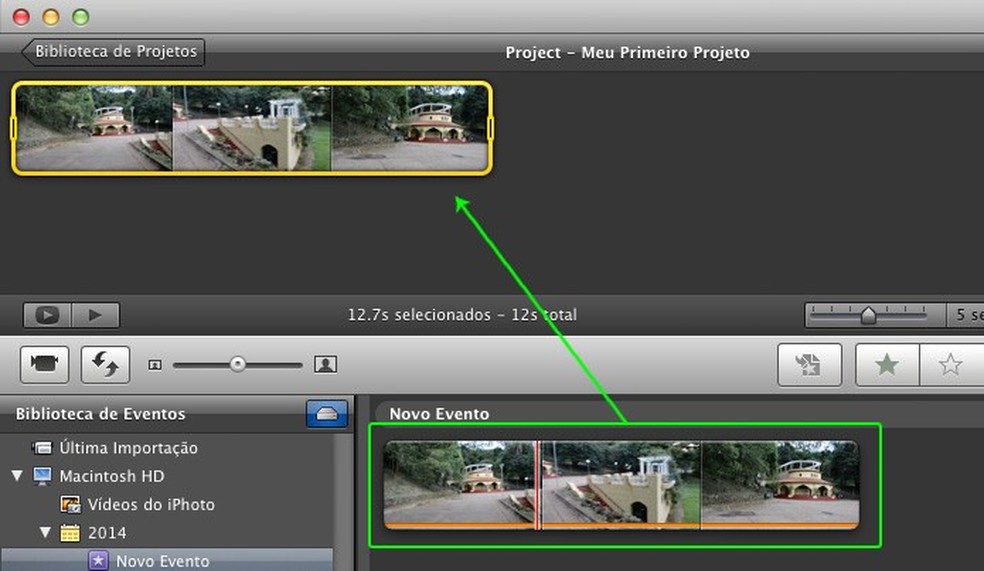The image size is (984, 571).
Task: Open the camera import window
Action: coord(45,364)
